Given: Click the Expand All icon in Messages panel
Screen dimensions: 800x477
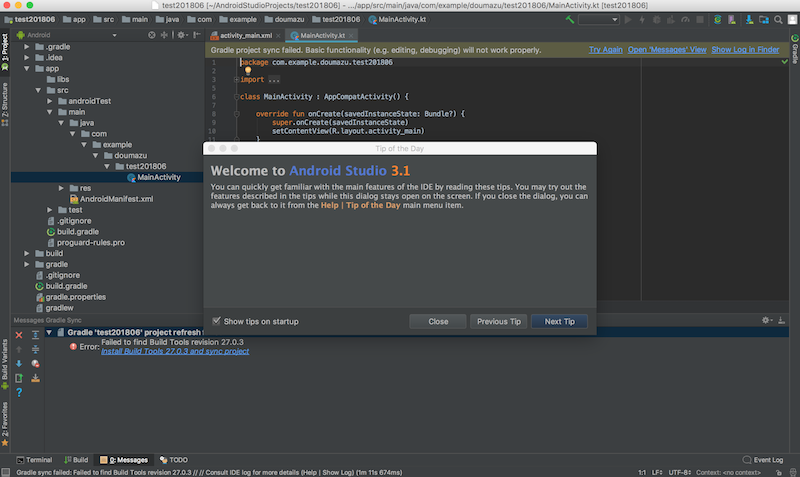Looking at the screenshot, I should [x=35, y=335].
